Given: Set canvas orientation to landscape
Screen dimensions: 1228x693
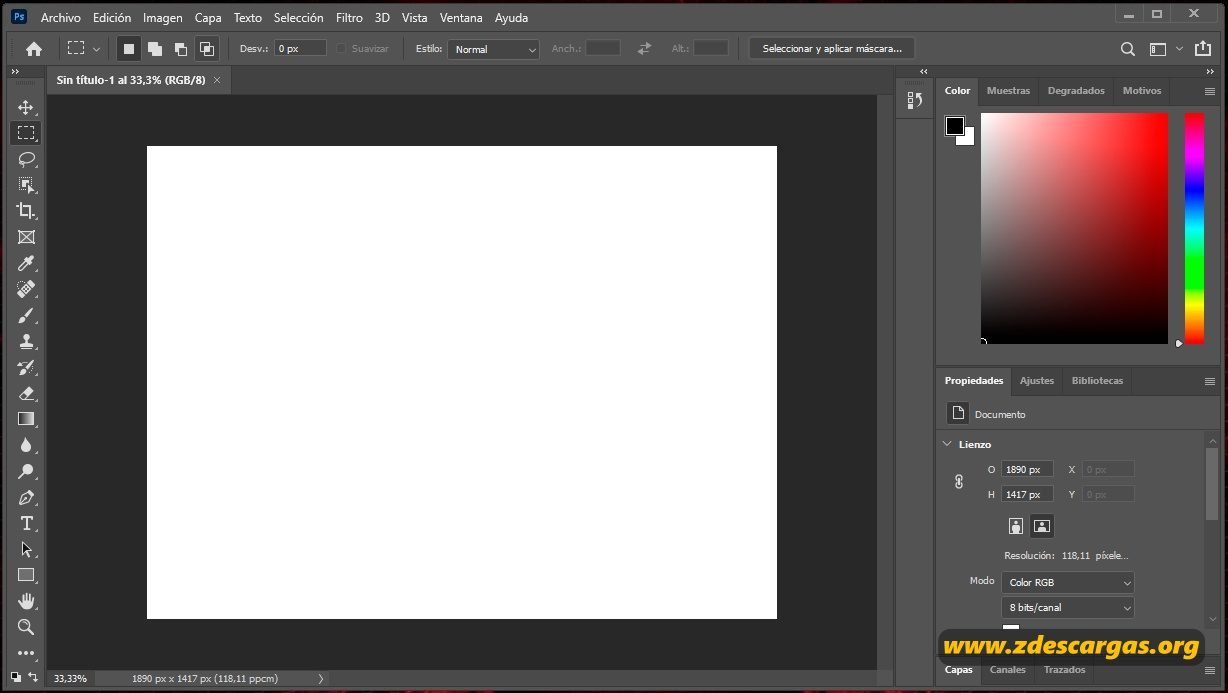Looking at the screenshot, I should tap(1042, 526).
